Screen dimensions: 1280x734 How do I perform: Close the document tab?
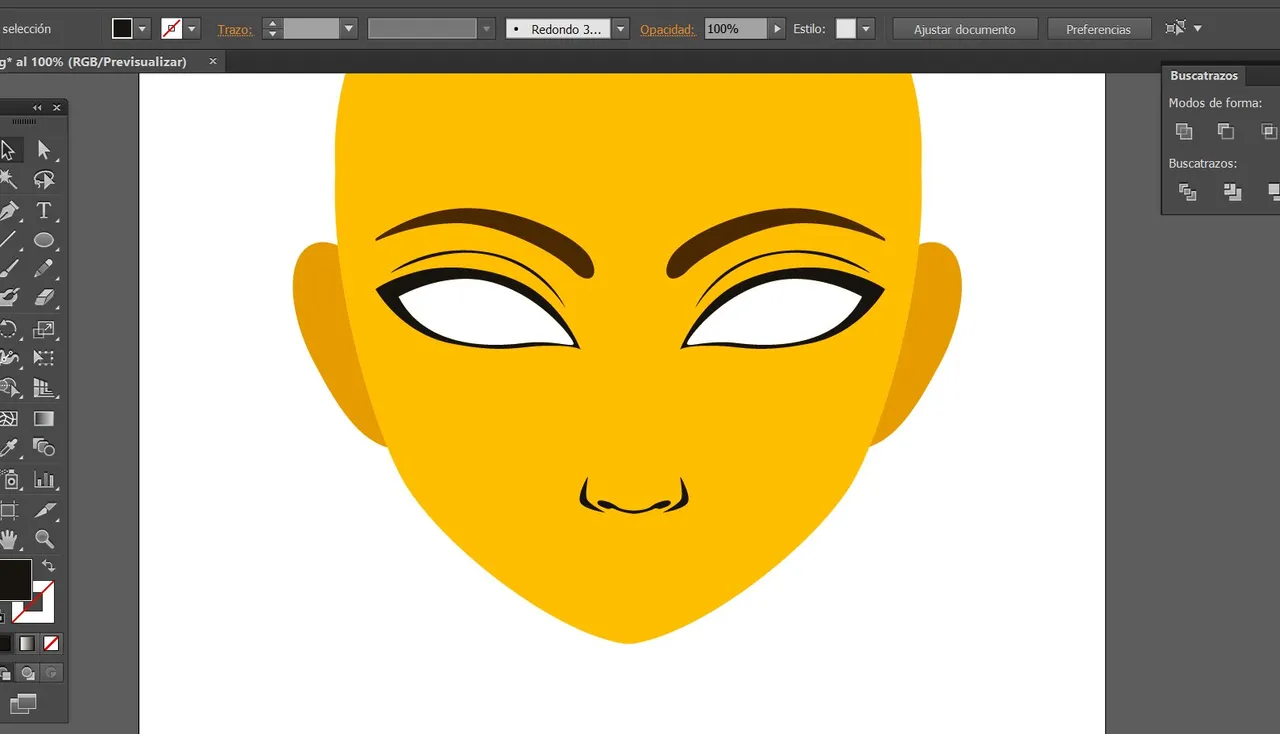click(x=212, y=62)
